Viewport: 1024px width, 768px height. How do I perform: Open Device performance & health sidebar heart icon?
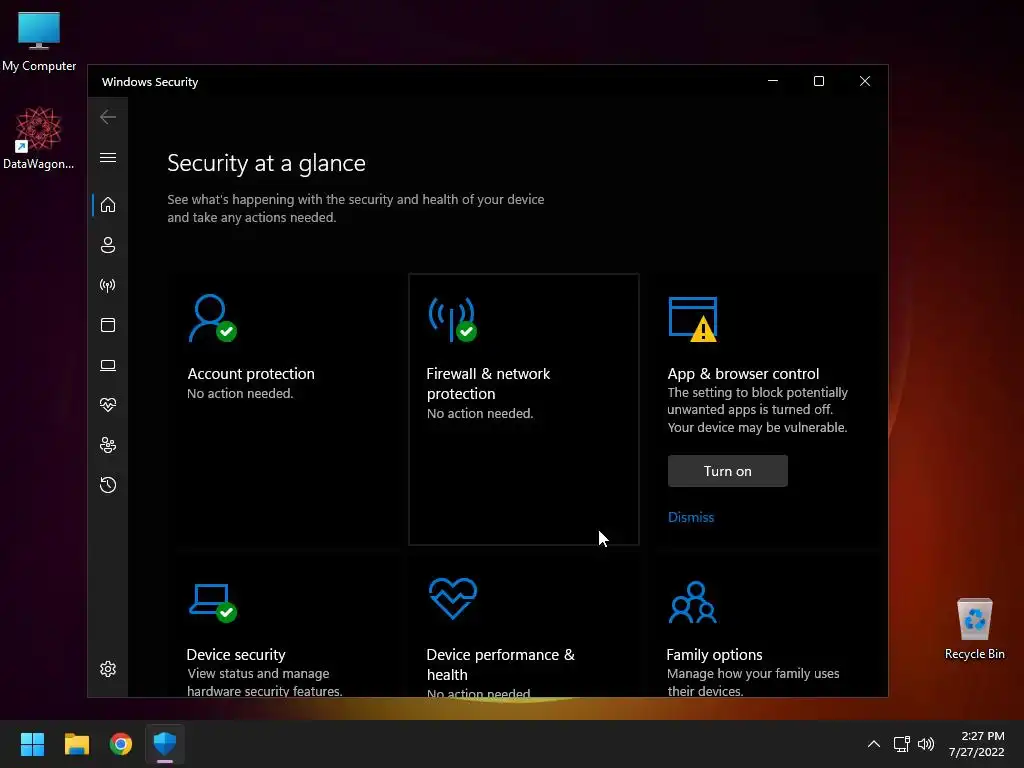click(x=108, y=405)
